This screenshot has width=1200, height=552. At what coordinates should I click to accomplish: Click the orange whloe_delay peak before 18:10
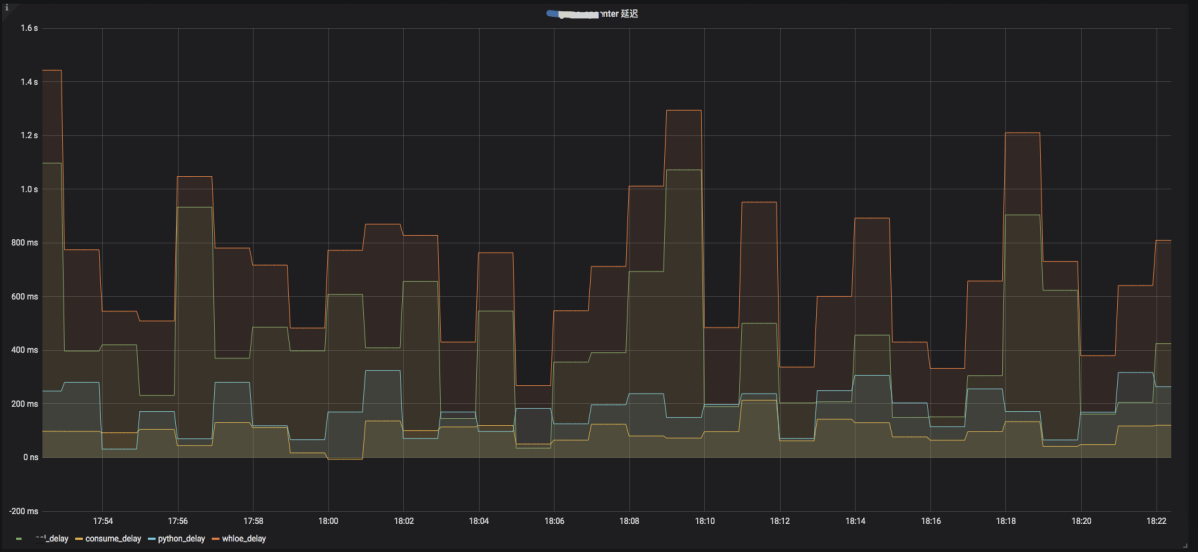pos(683,110)
